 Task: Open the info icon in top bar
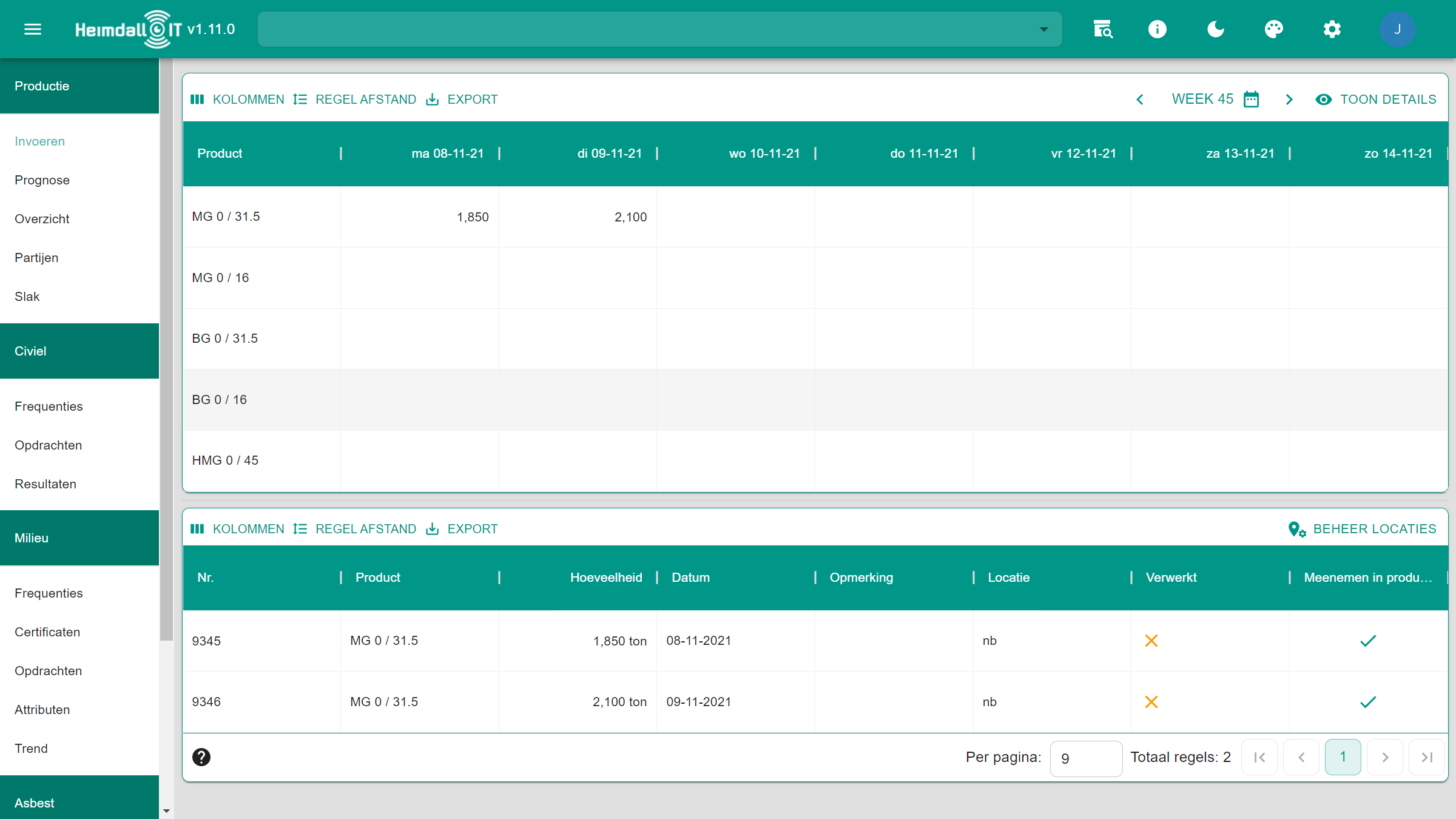pos(1157,29)
